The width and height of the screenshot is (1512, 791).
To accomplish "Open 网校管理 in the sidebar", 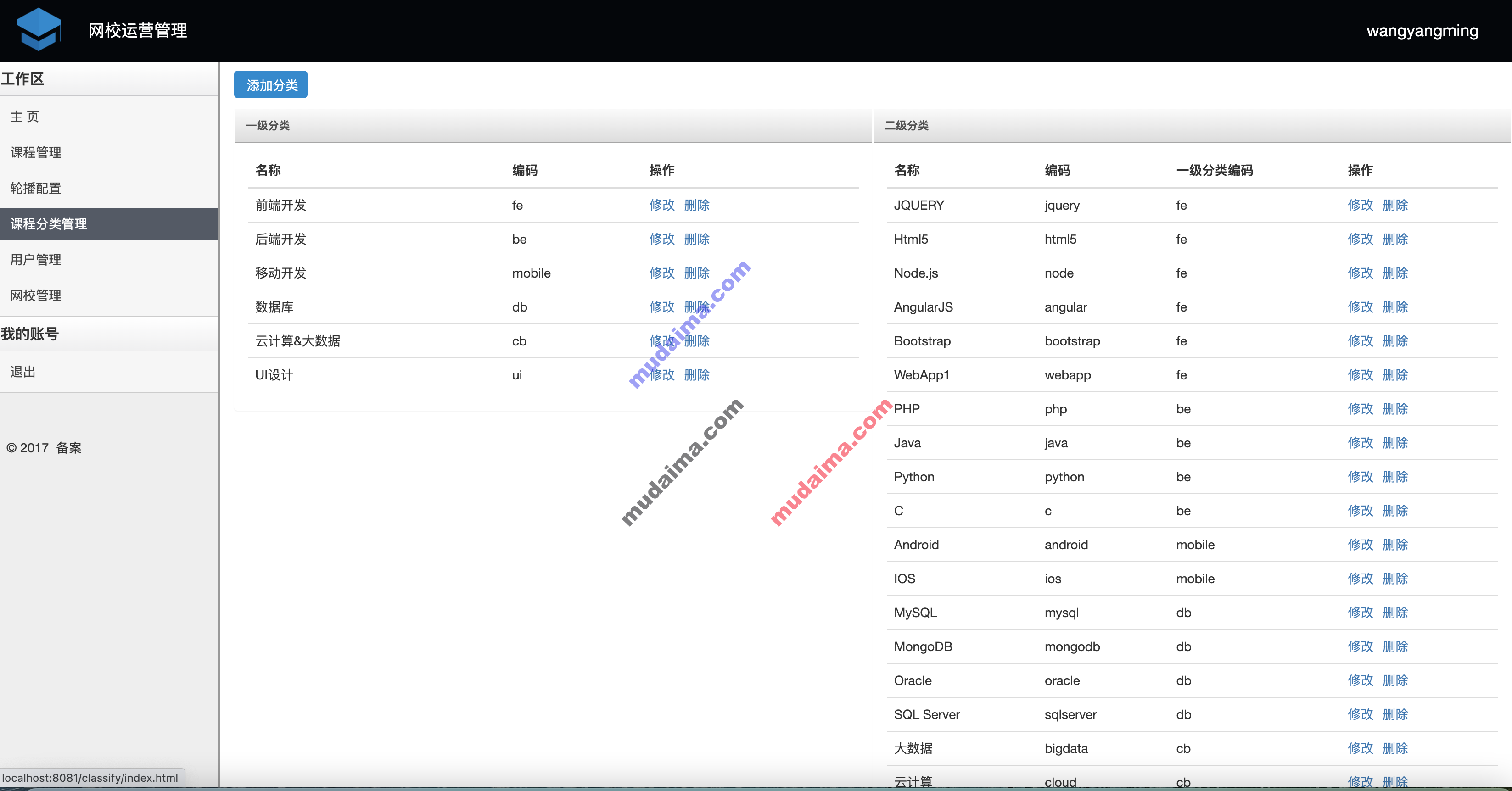I will (36, 296).
